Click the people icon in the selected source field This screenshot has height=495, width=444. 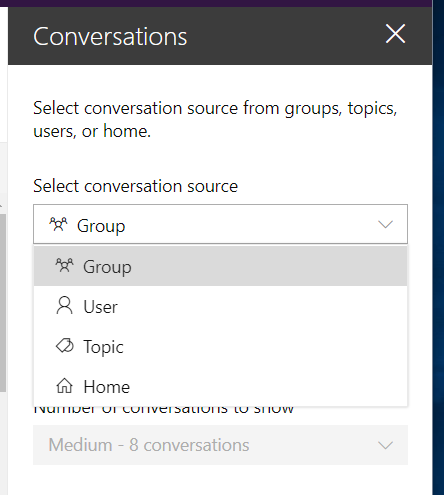(58, 224)
